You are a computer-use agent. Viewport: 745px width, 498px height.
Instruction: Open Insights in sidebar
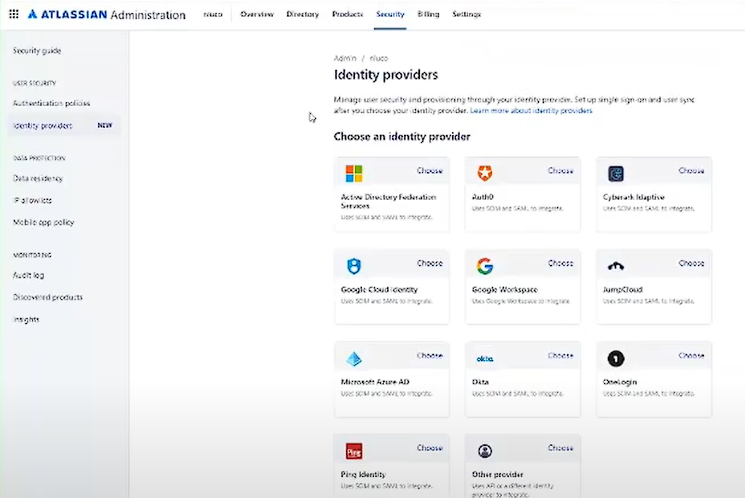coord(26,319)
